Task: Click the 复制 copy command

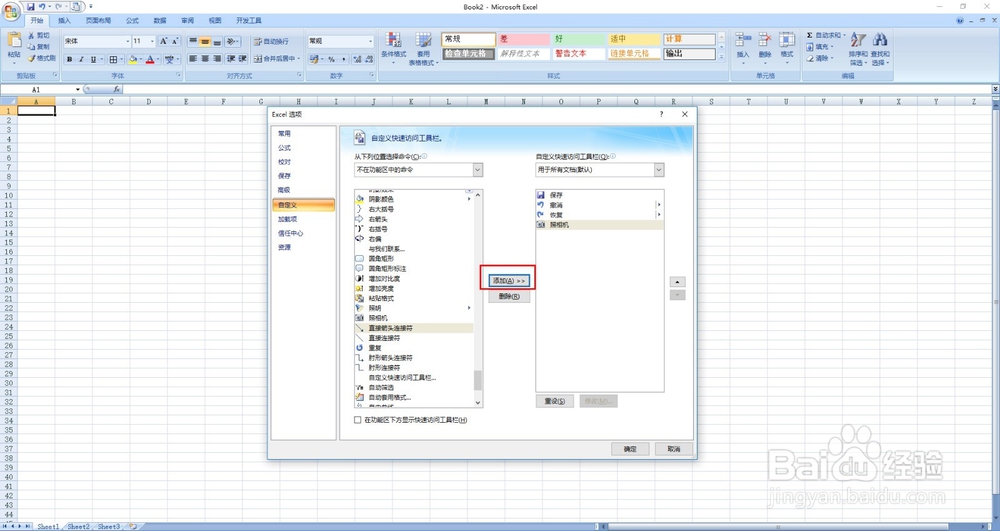Action: (x=38, y=47)
